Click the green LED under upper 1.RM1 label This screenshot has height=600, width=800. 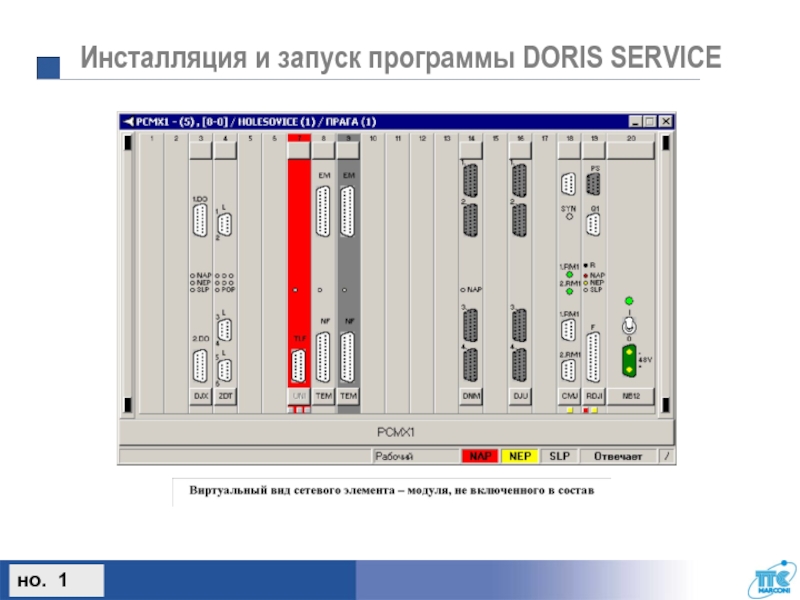[x=569, y=275]
